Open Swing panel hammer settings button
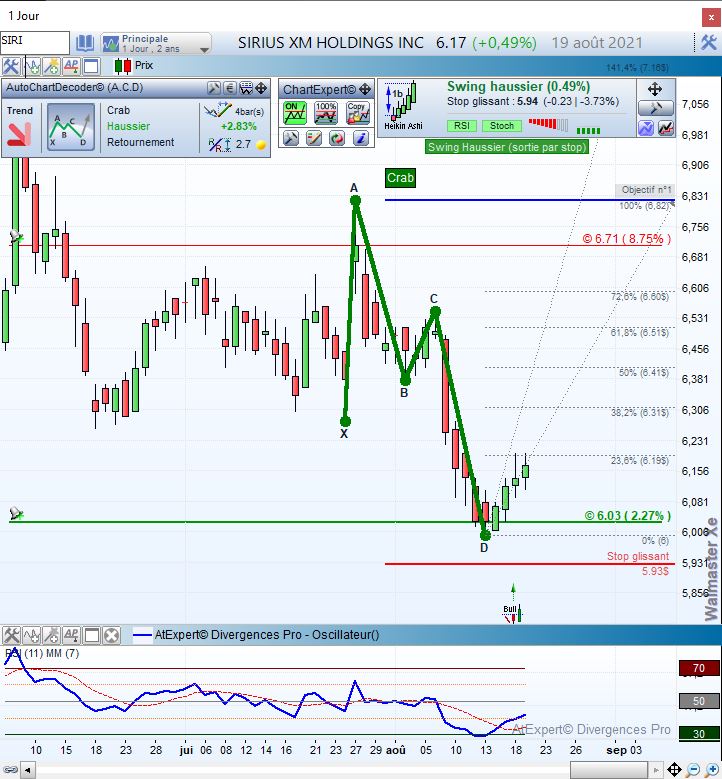 tap(656, 108)
